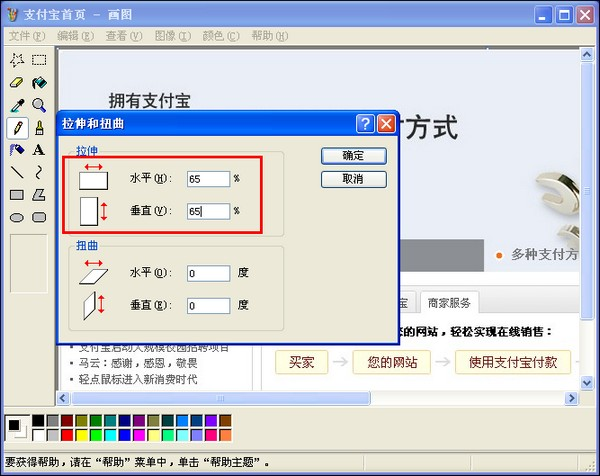Open the 图像 menu
The image size is (600, 476).
tap(171, 35)
